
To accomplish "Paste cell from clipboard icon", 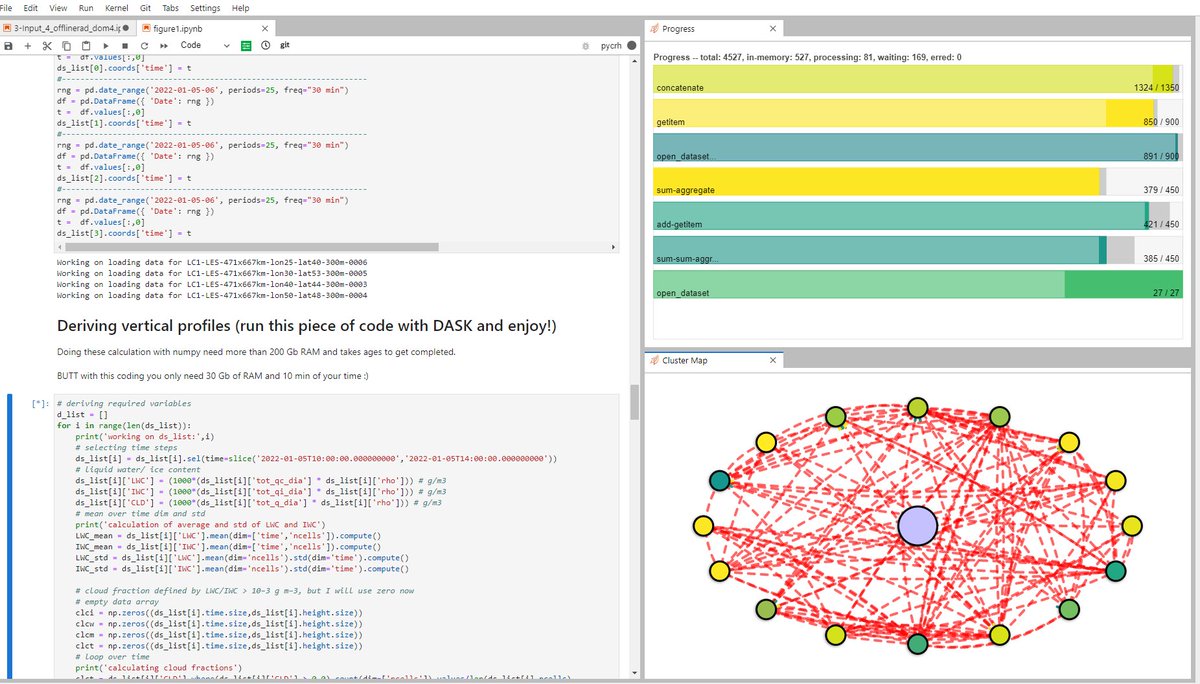I will (86, 46).
